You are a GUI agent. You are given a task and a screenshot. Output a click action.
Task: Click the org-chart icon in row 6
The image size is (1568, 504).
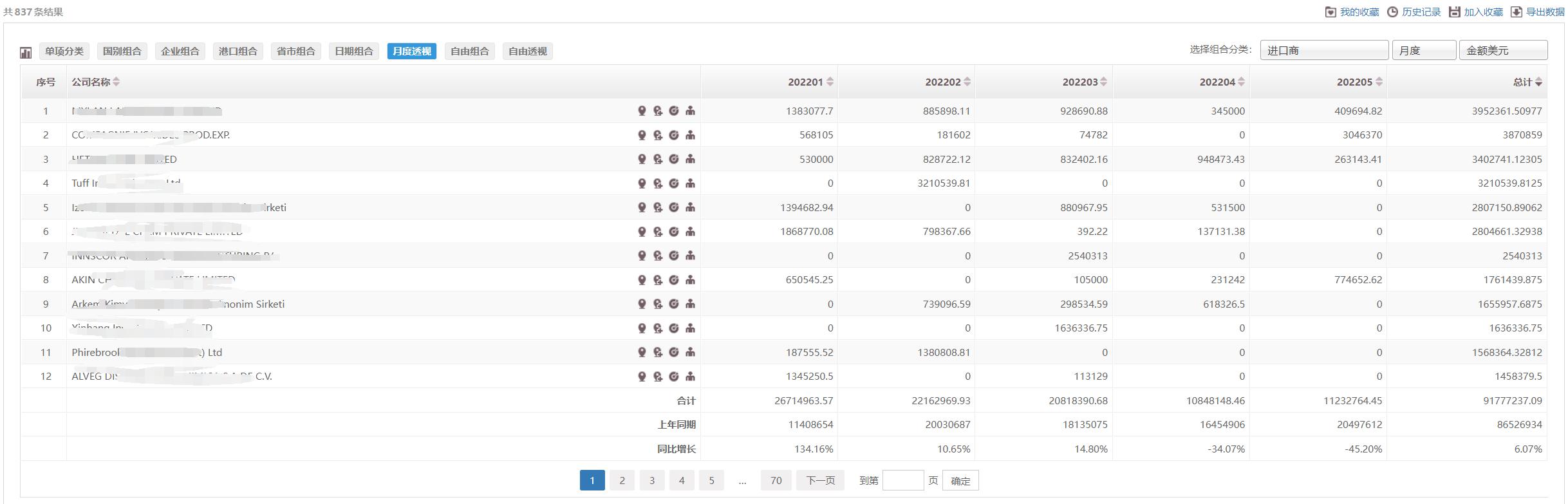(690, 232)
